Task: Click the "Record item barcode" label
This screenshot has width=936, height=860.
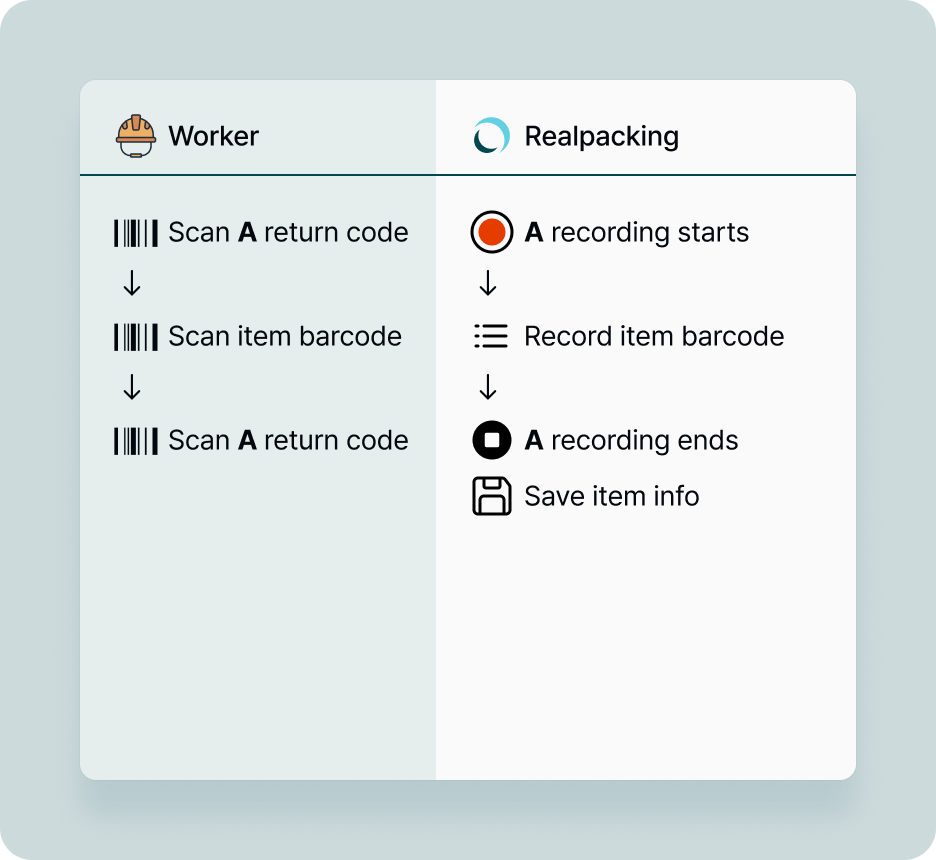Action: point(654,336)
